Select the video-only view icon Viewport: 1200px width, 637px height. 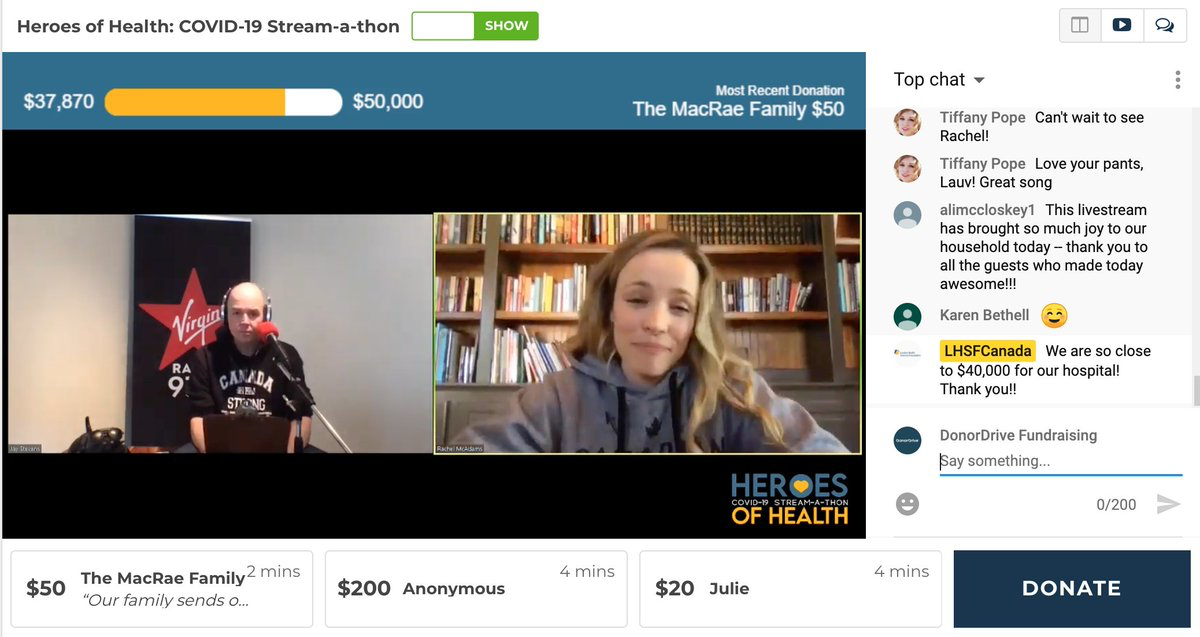point(1122,26)
